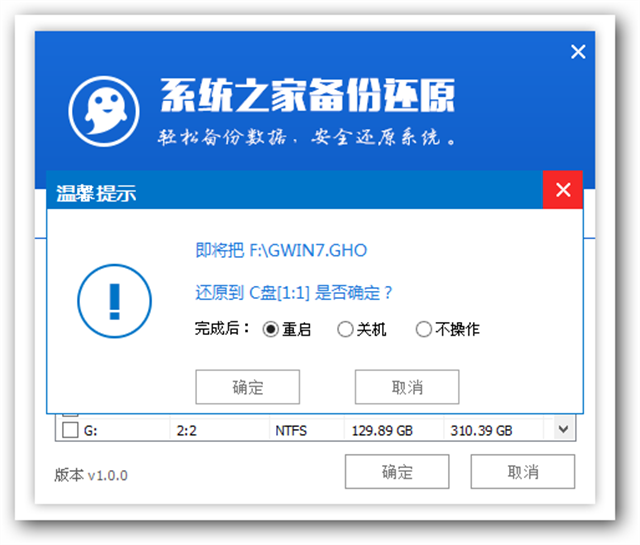This screenshot has width=640, height=545.
Task: Close the 温馨提示 dialog with red X
Action: click(563, 190)
